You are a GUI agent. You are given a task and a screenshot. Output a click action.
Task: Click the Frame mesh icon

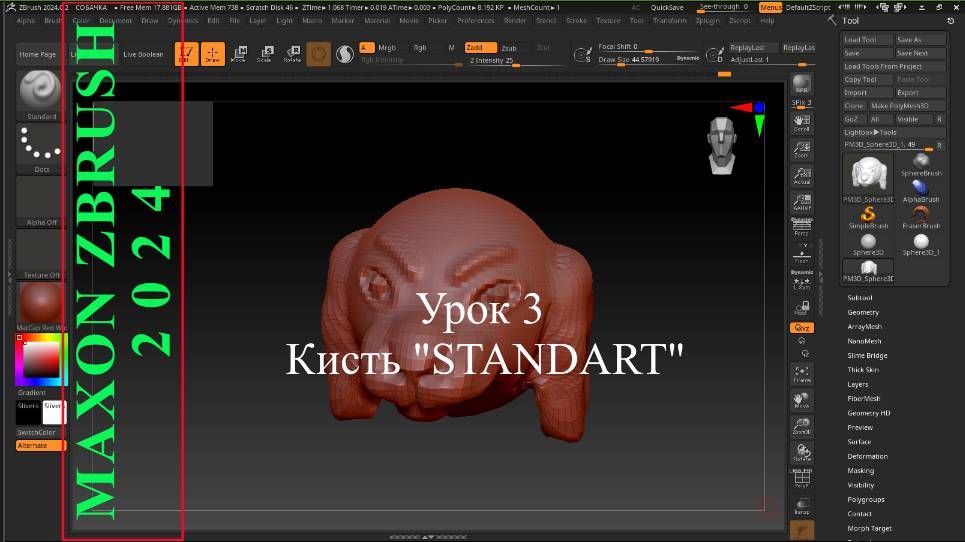coord(801,373)
